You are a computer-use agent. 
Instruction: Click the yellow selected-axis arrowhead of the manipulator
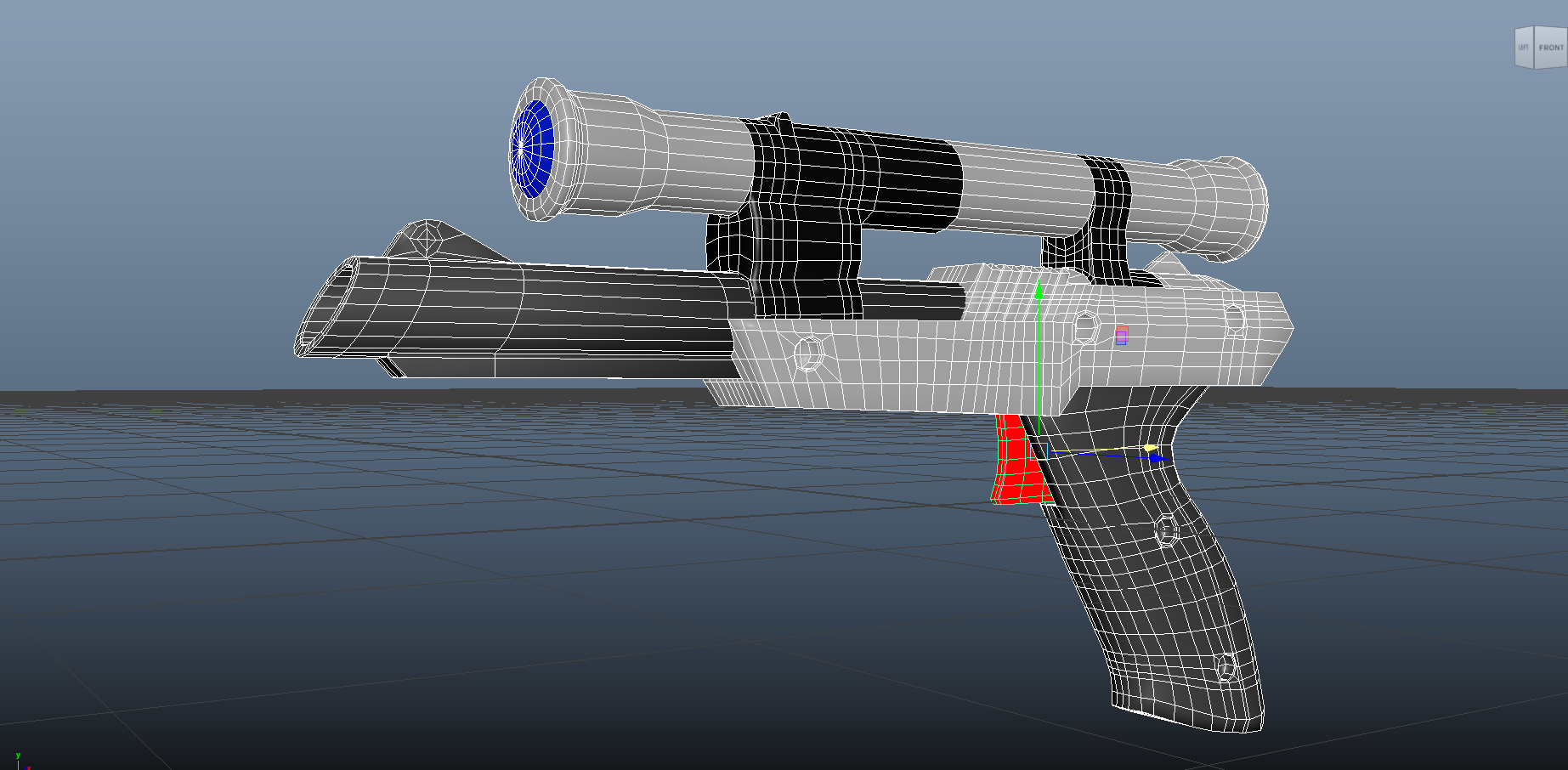click(x=1150, y=447)
